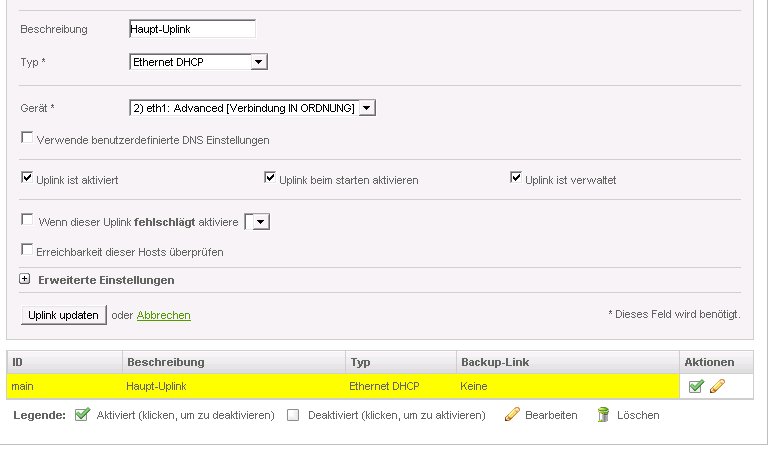Image resolution: width=775 pixels, height=450 pixels.
Task: Enable benutzerdefinierte DNS Einstellungen checkbox
Action: click(x=27, y=139)
